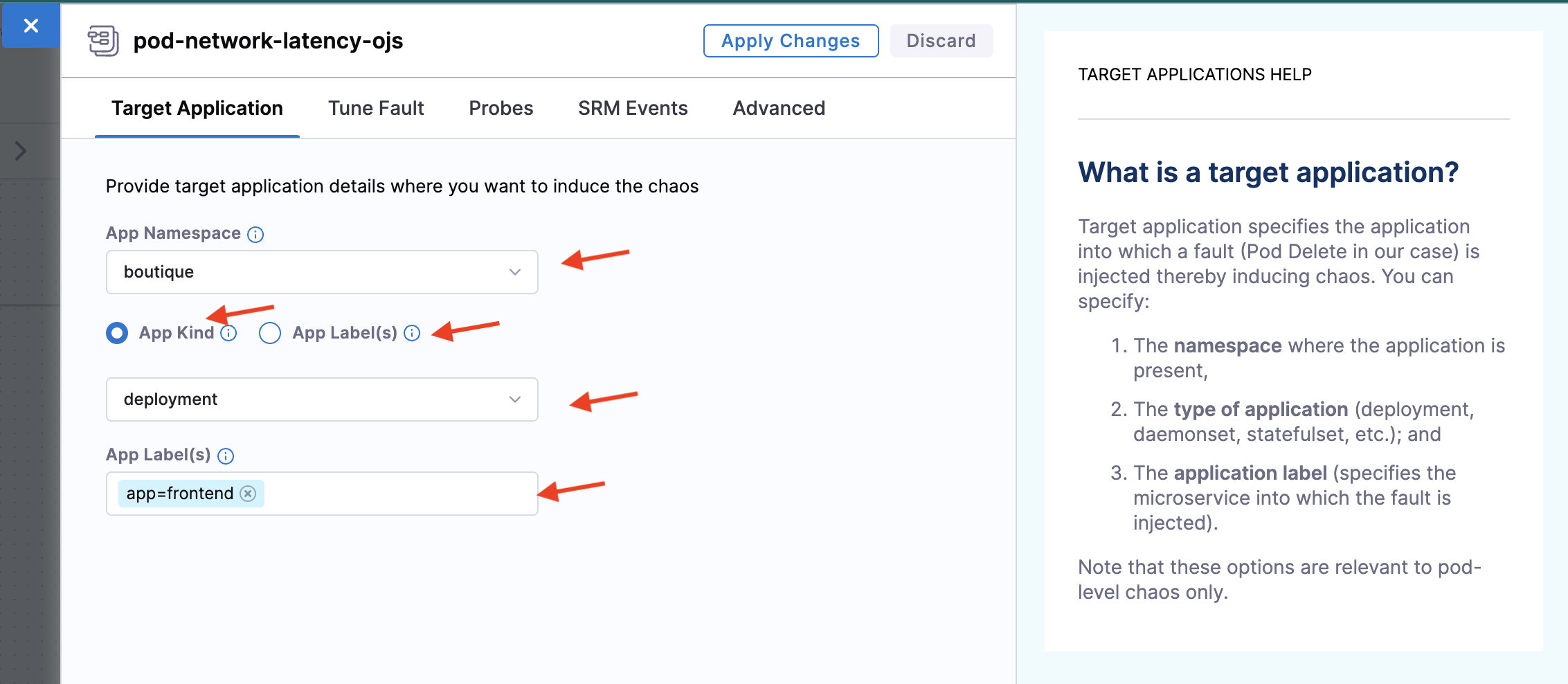Switch to the Tune Fault tab

(376, 109)
